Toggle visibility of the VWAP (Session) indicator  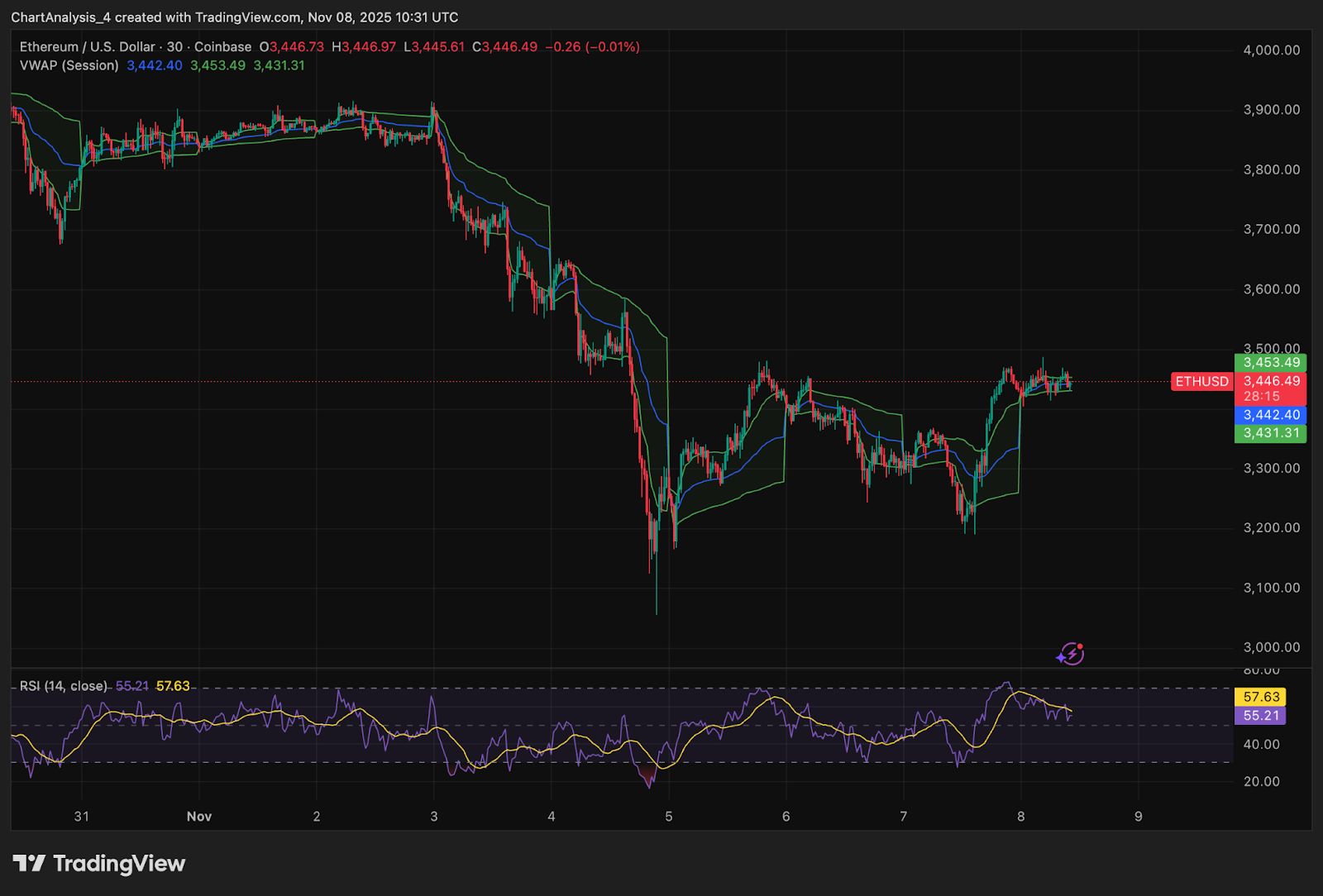[70, 65]
